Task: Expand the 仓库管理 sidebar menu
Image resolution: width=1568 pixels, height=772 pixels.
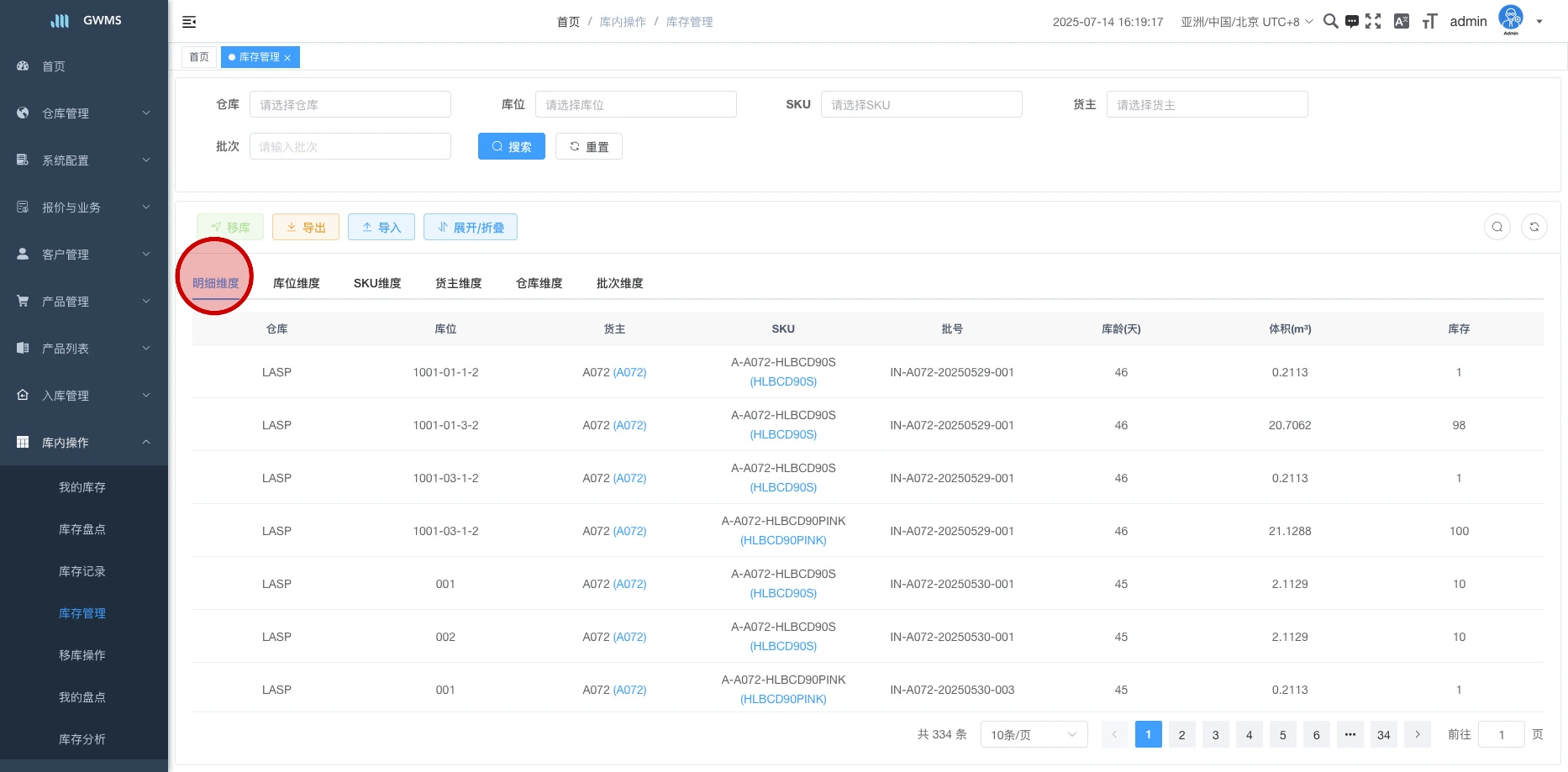Action: tap(84, 113)
